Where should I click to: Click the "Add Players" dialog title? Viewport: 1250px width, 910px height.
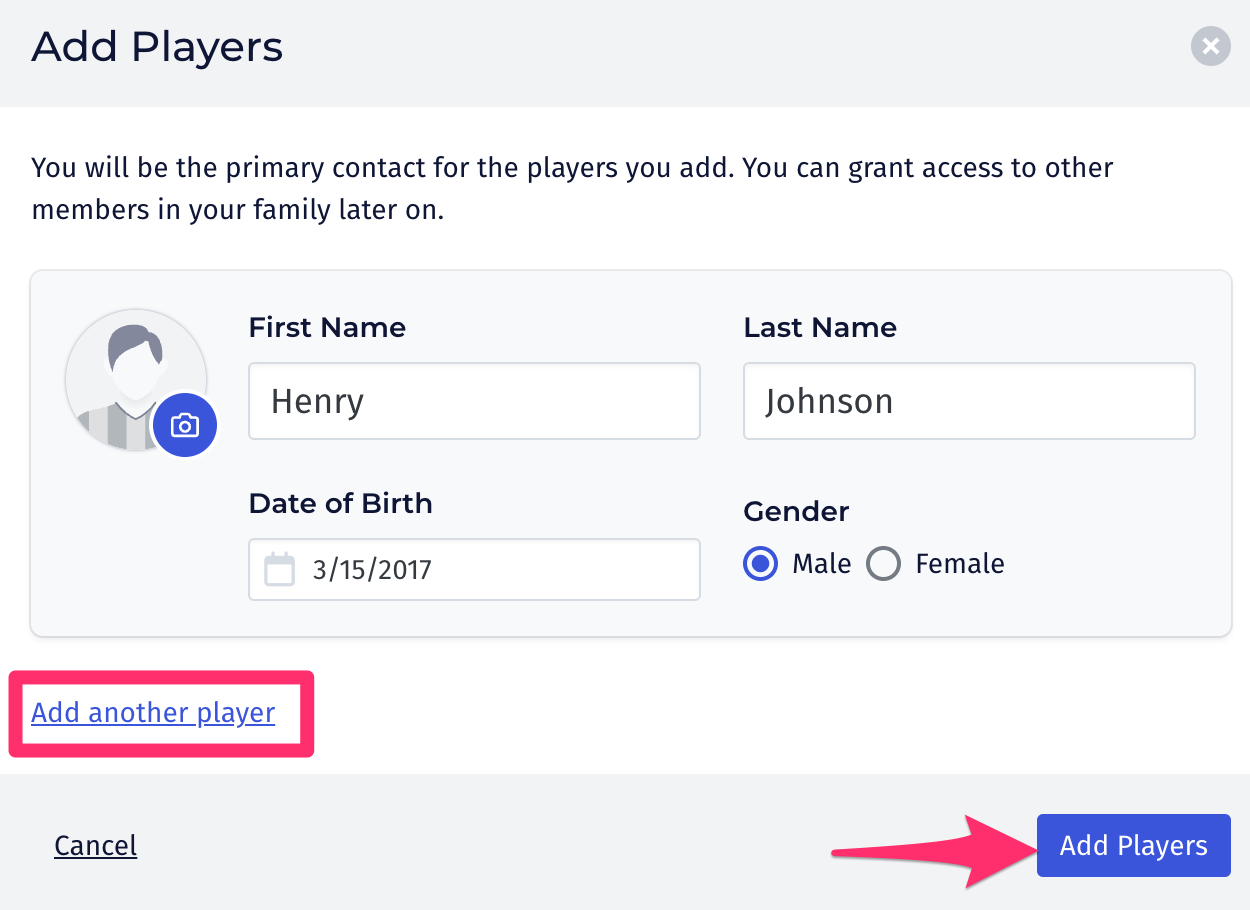(x=157, y=47)
